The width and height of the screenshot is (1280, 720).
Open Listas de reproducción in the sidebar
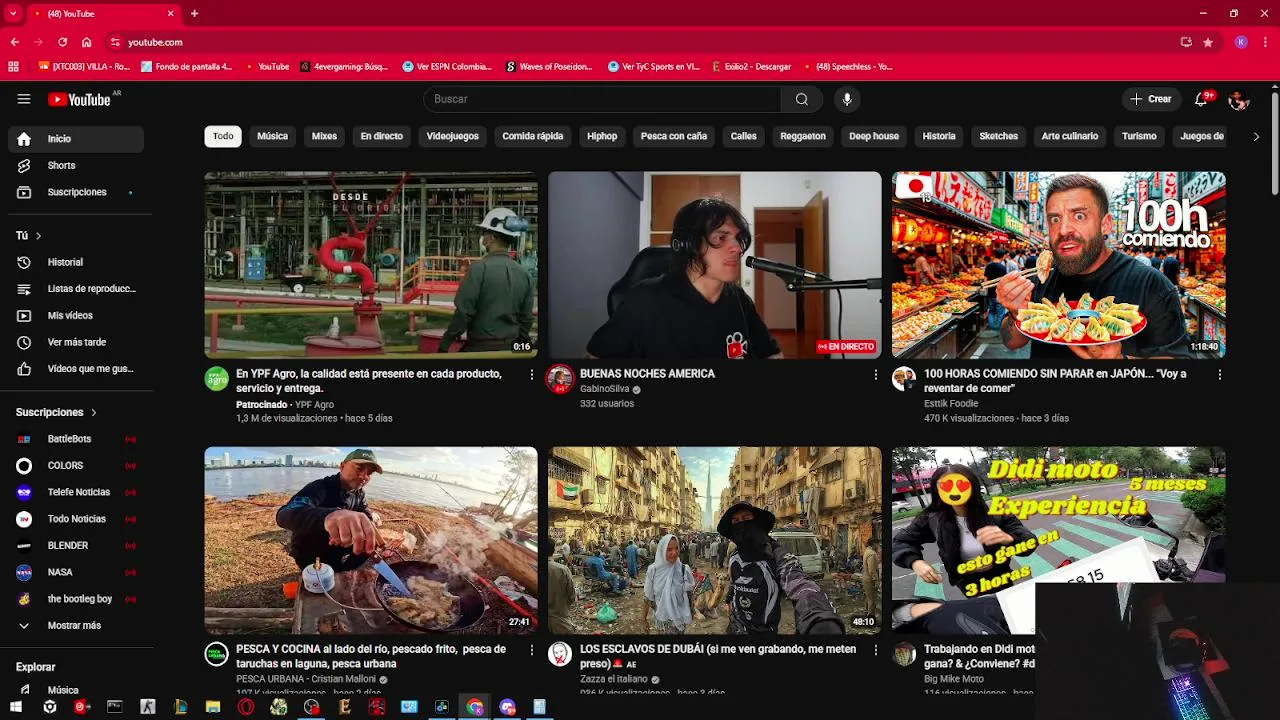pyautogui.click(x=76, y=289)
